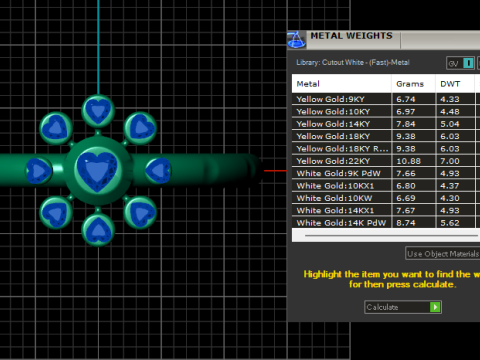Select the White Gold:10KX1 row
The height and width of the screenshot is (360, 480).
pos(386,186)
